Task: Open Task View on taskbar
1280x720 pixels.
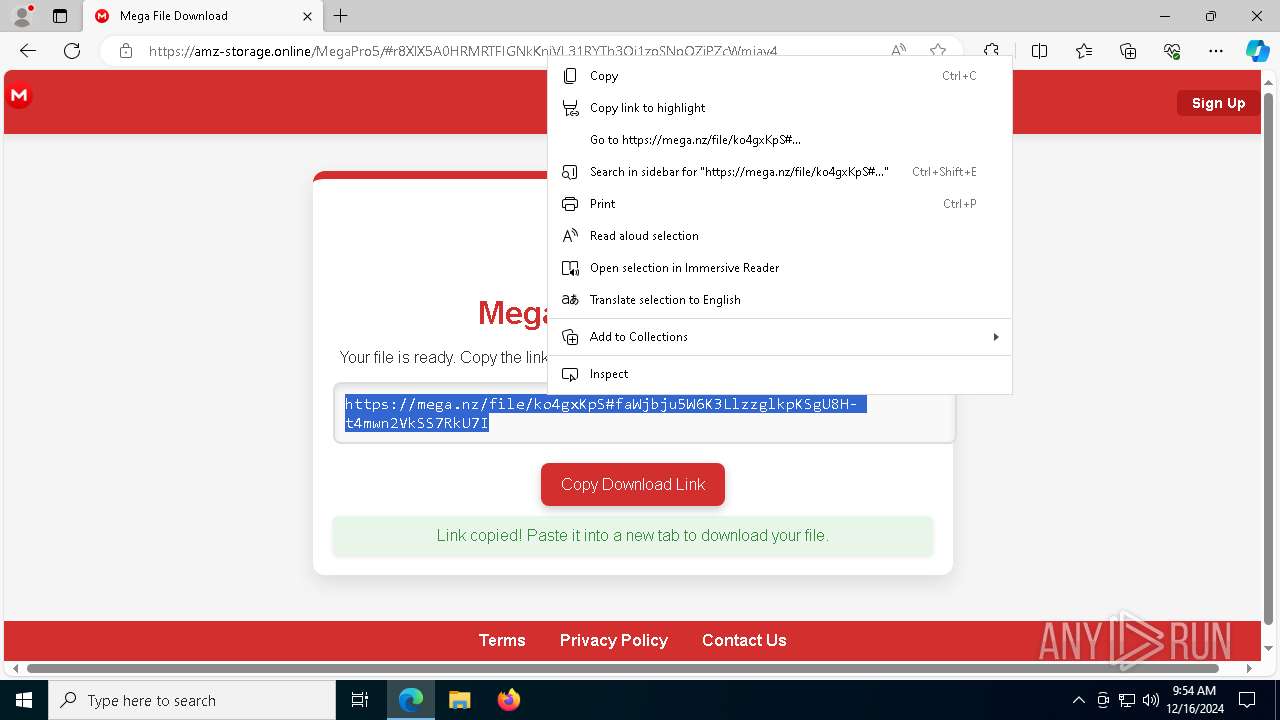Action: tap(360, 700)
